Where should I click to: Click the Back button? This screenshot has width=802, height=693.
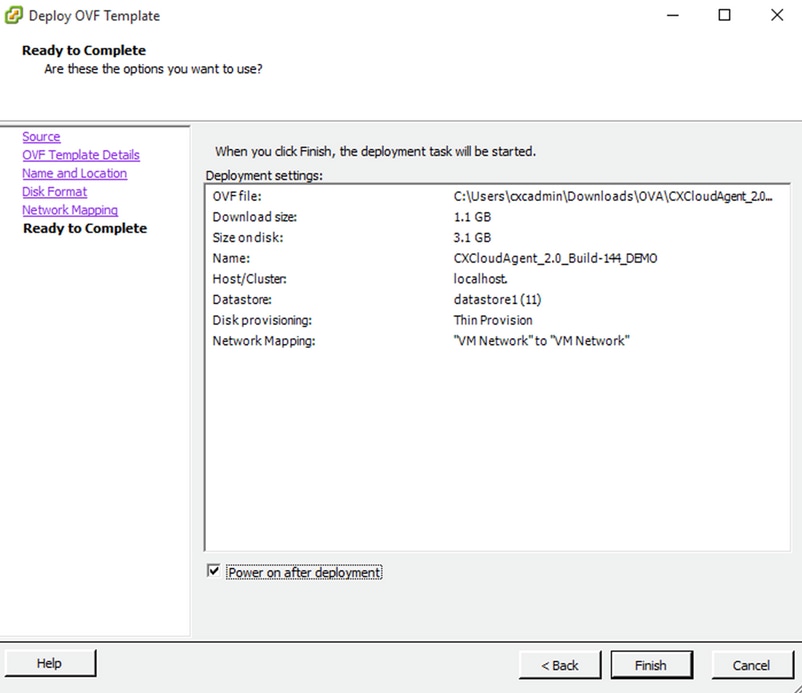click(560, 665)
